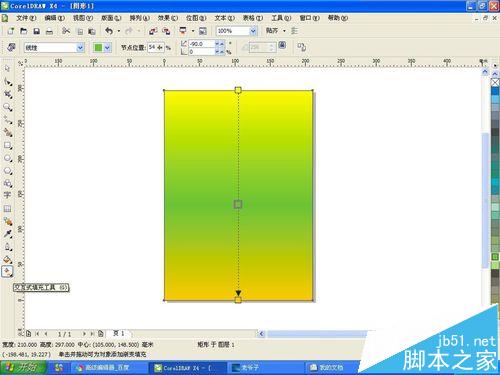The height and width of the screenshot is (375, 500).
Task: Select the Smart Fill tool
Action: (x=8, y=133)
